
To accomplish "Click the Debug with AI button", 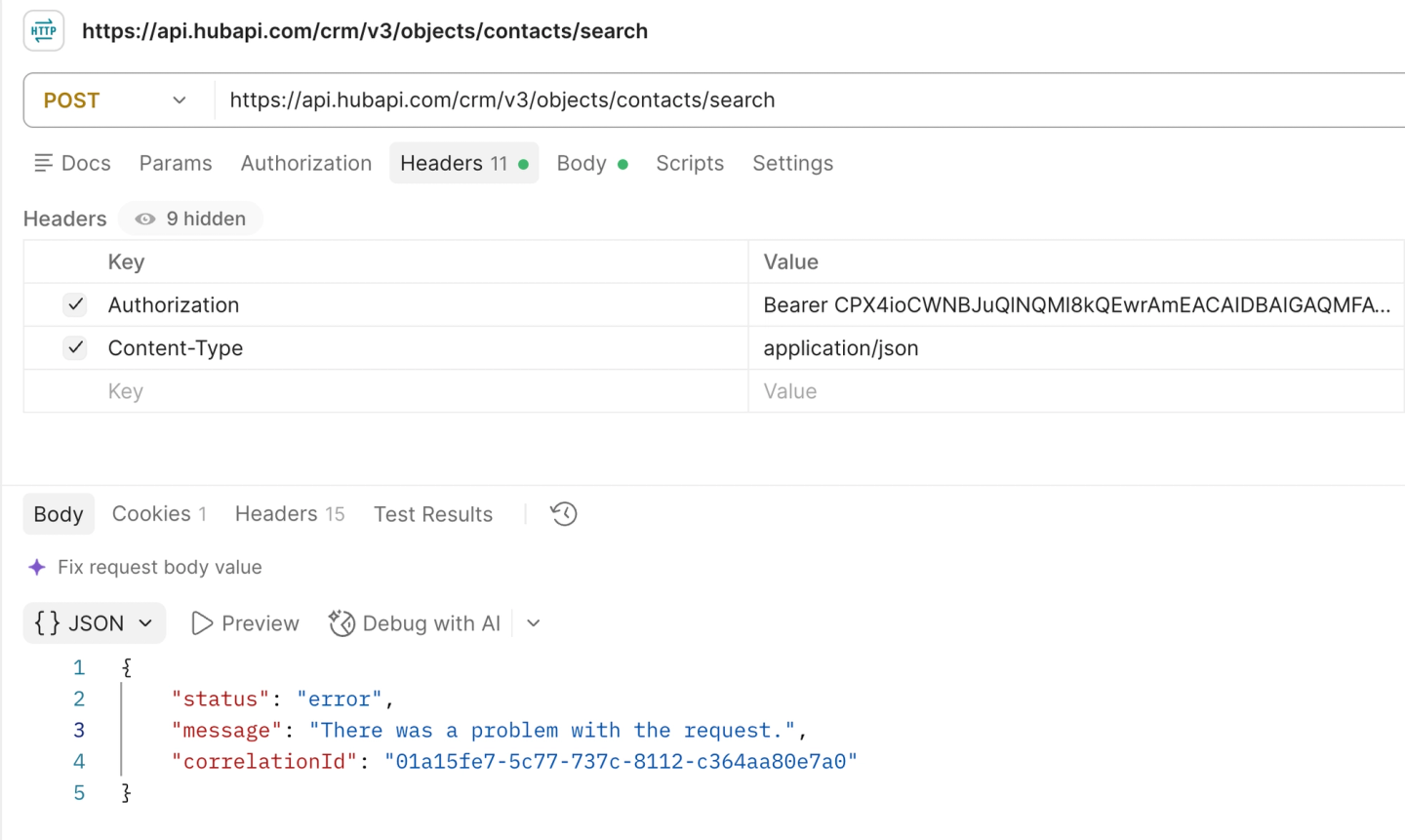I will point(415,623).
